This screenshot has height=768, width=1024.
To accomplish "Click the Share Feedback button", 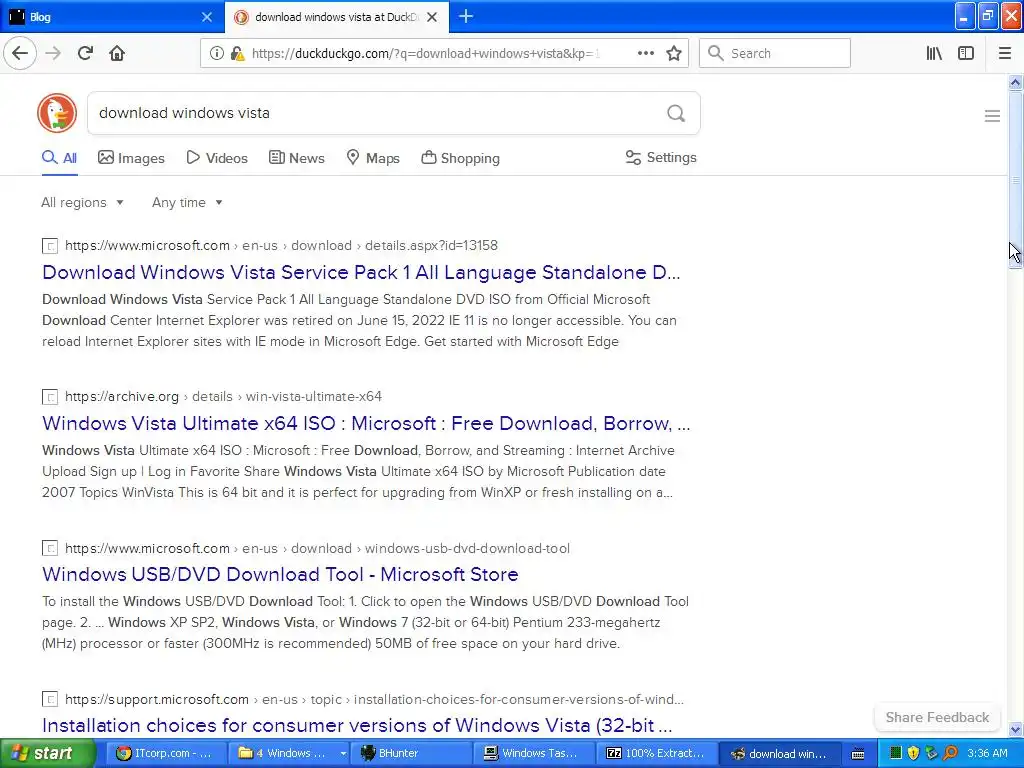I will click(937, 717).
